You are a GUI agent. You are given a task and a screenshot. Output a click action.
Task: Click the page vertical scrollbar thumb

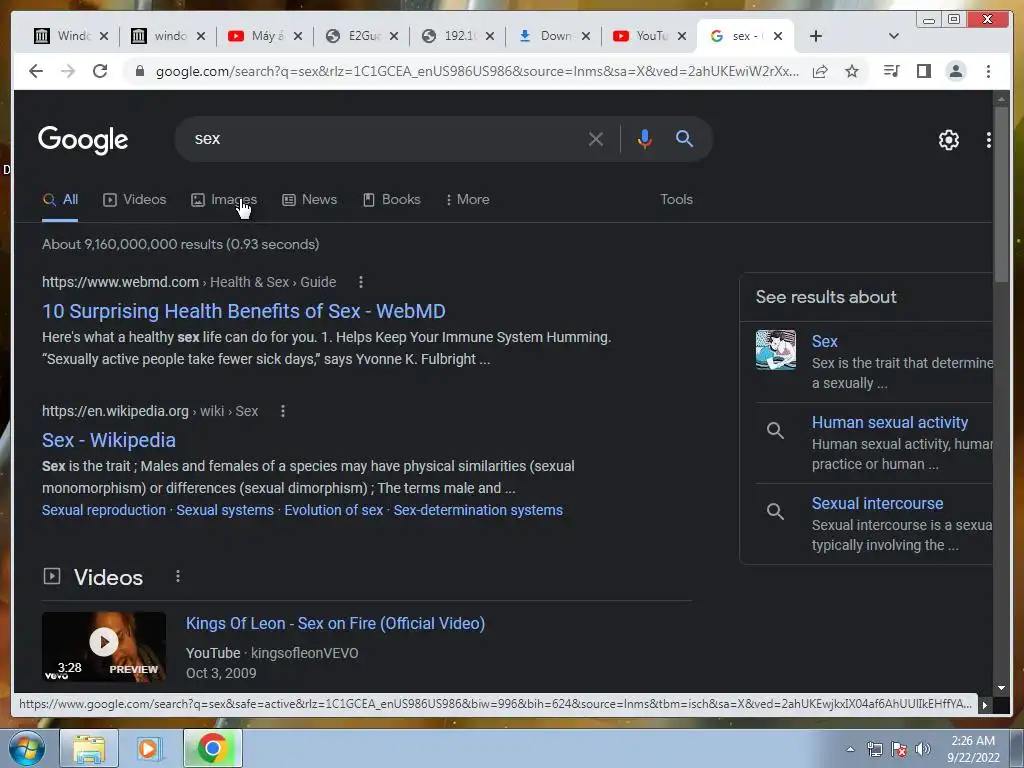click(x=1001, y=195)
